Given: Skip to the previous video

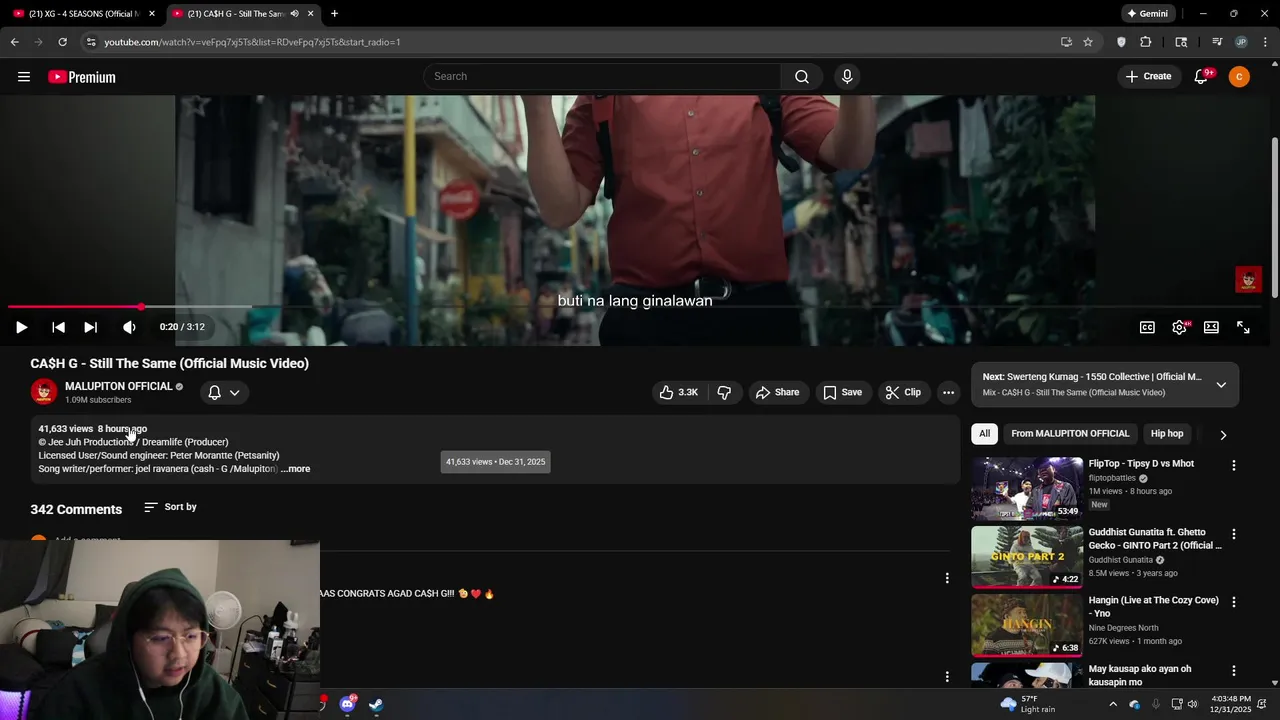Looking at the screenshot, I should [58, 327].
